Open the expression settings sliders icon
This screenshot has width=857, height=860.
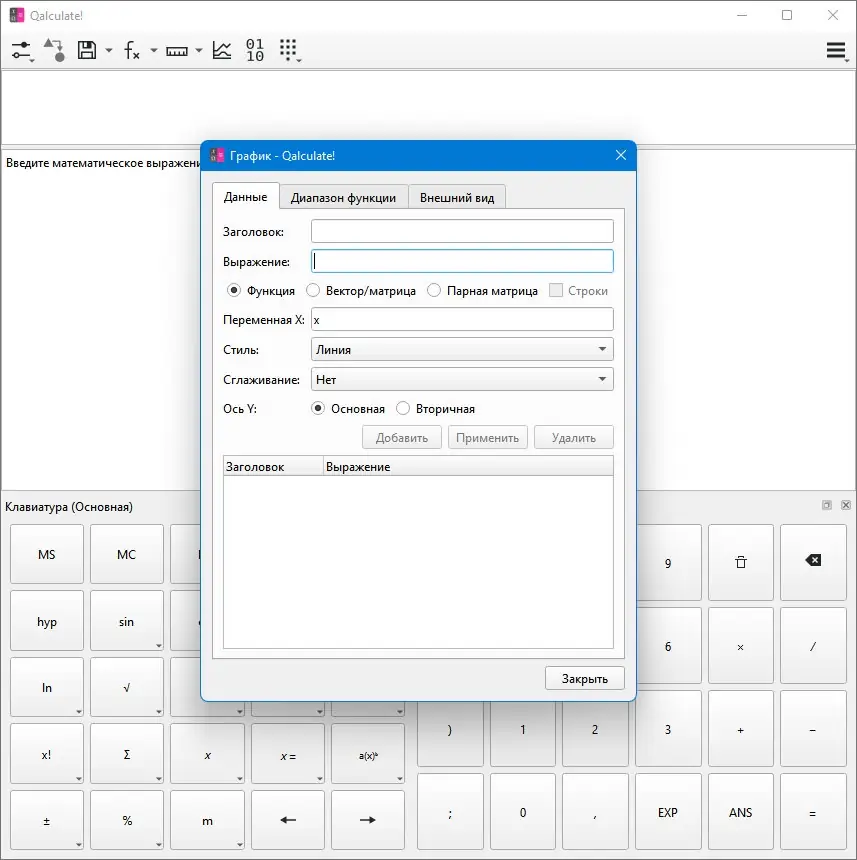tap(22, 50)
